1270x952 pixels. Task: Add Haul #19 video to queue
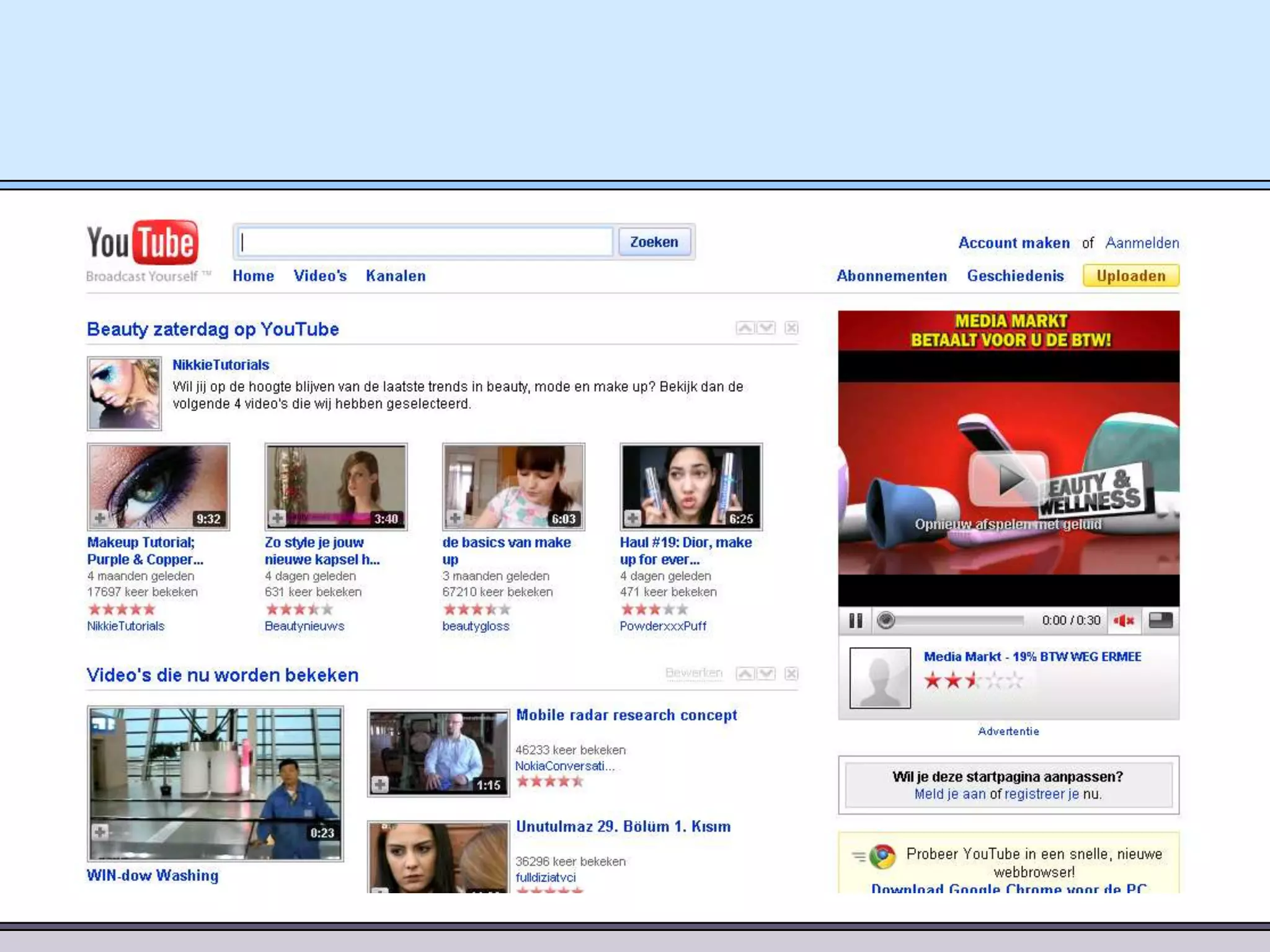(x=633, y=518)
